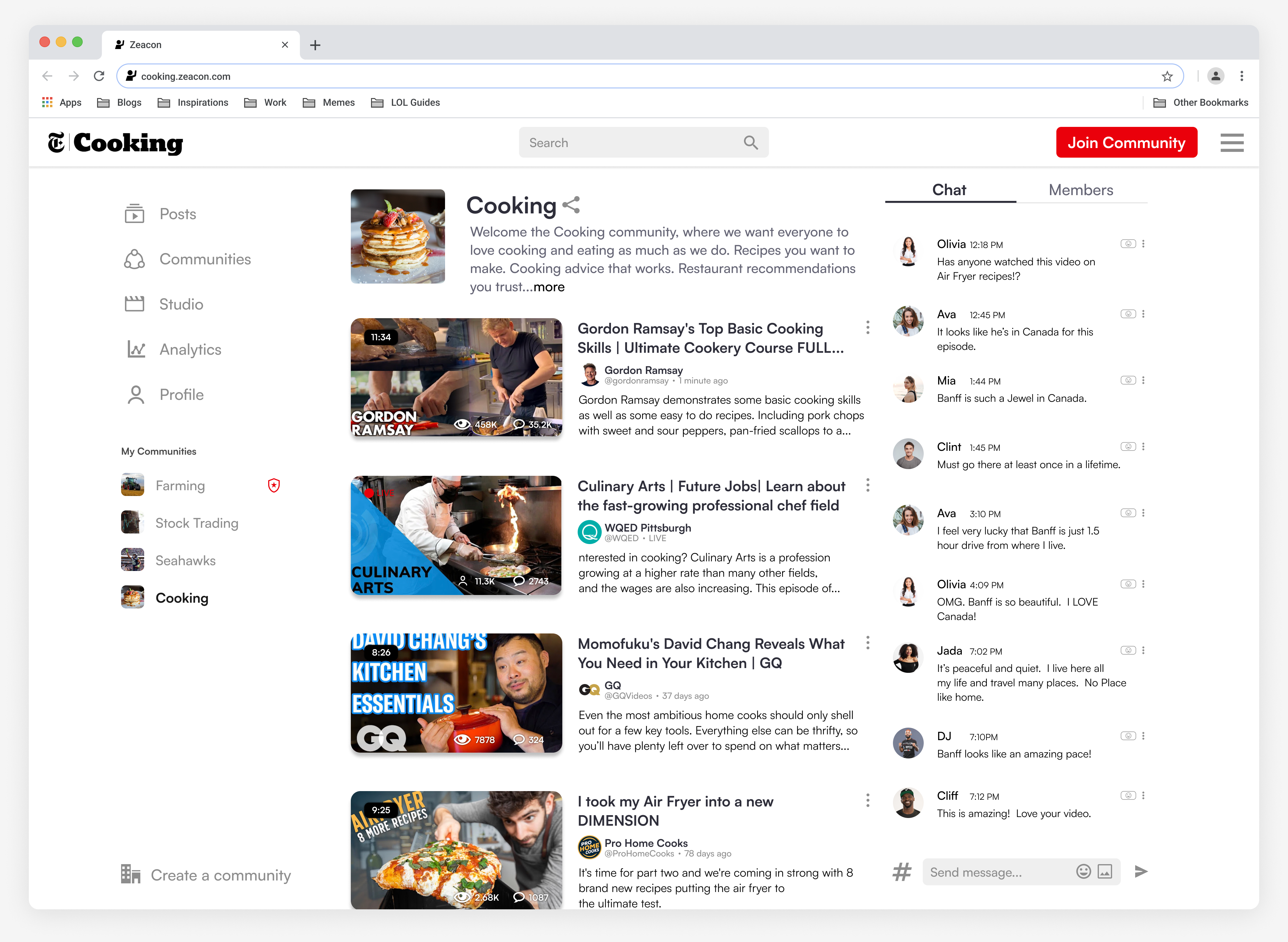Open the Communities sidebar icon
The width and height of the screenshot is (1288, 942).
pyautogui.click(x=135, y=259)
